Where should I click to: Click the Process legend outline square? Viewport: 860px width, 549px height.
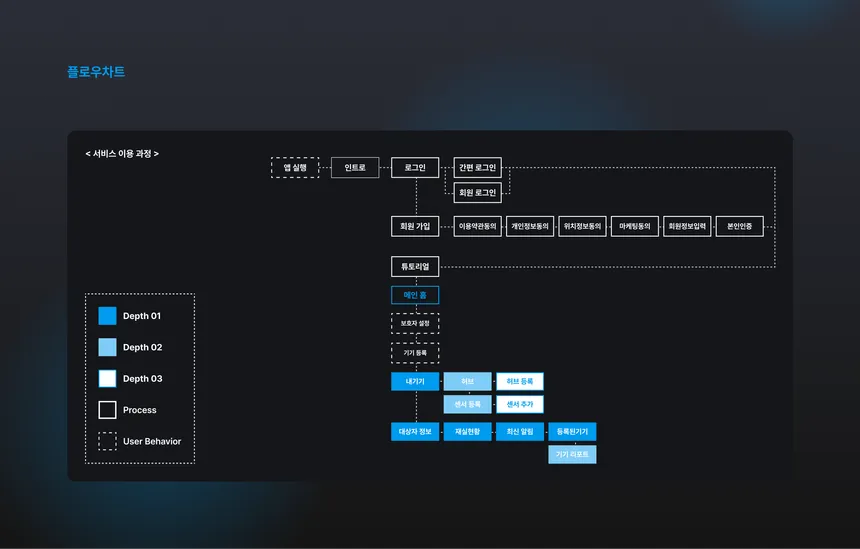tap(108, 410)
